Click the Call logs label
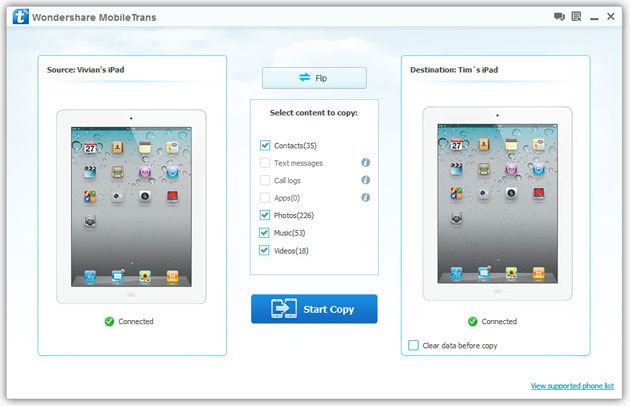The height and width of the screenshot is (406, 630). 287,180
